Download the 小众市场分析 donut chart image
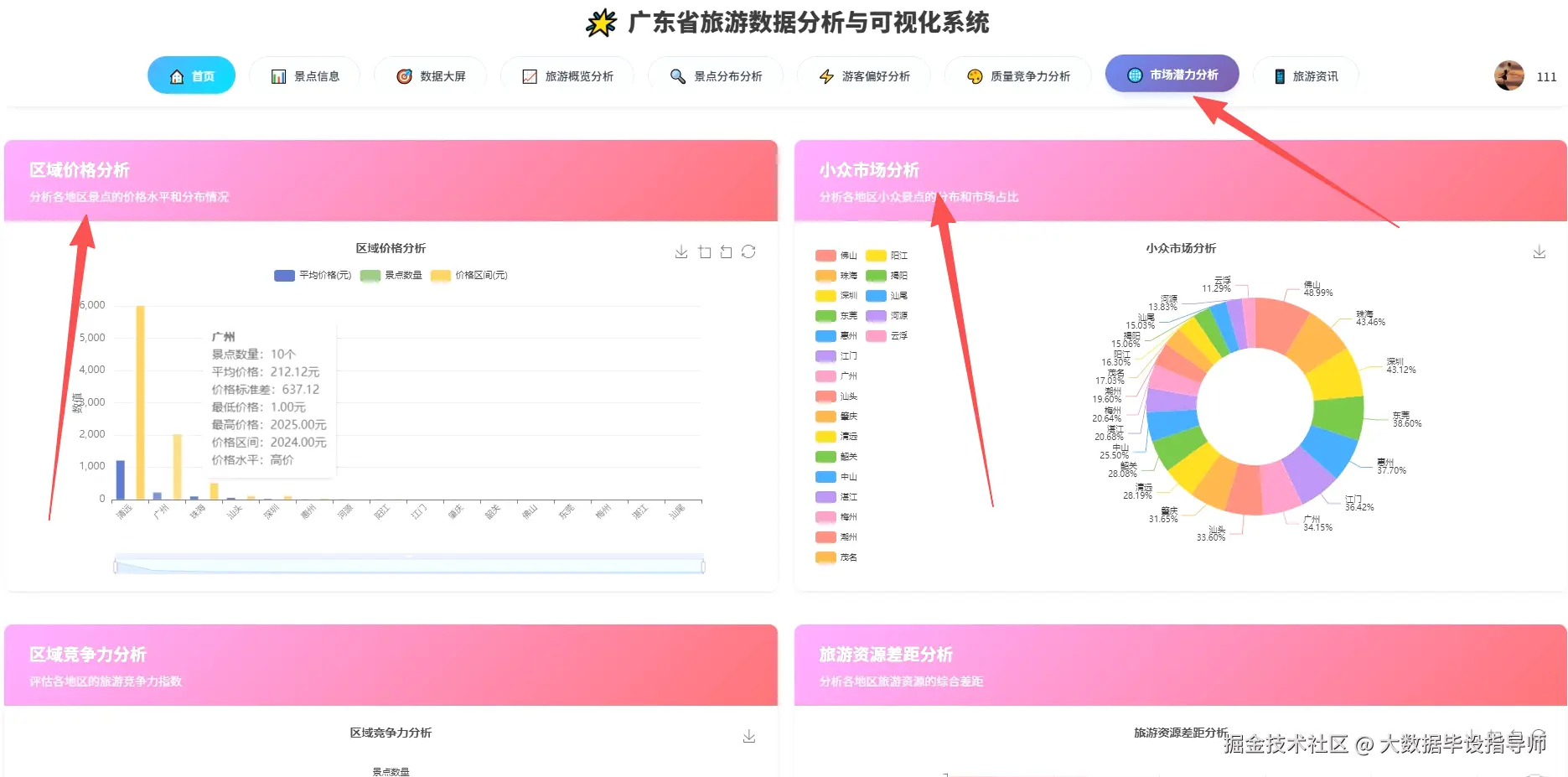The width and height of the screenshot is (1568, 777). click(x=1538, y=251)
